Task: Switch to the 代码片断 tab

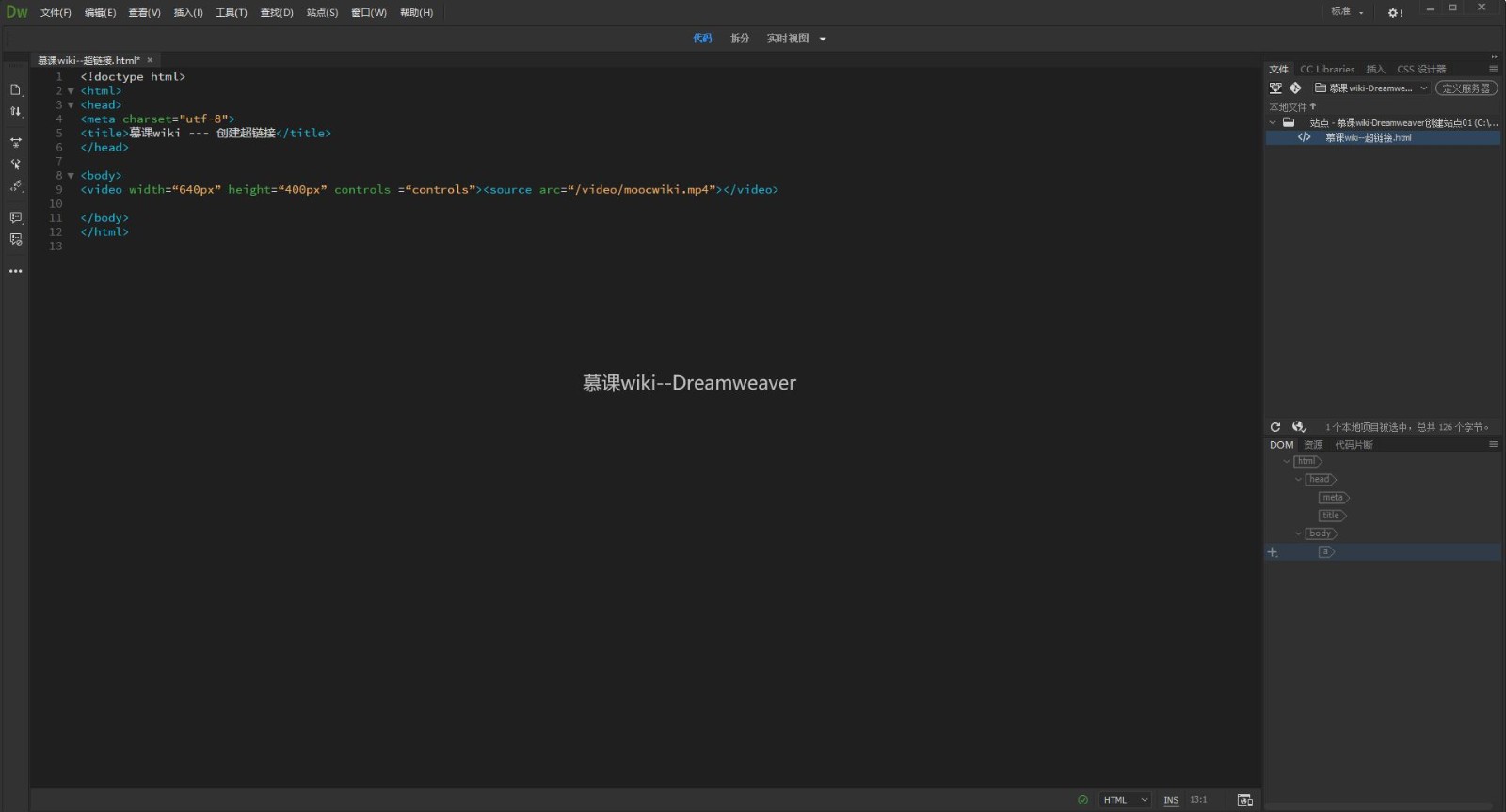Action: (1354, 445)
